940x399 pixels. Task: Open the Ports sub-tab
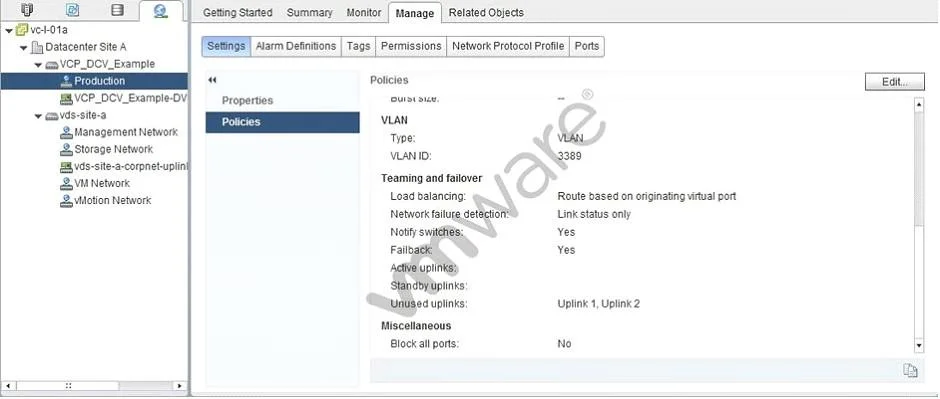point(587,46)
